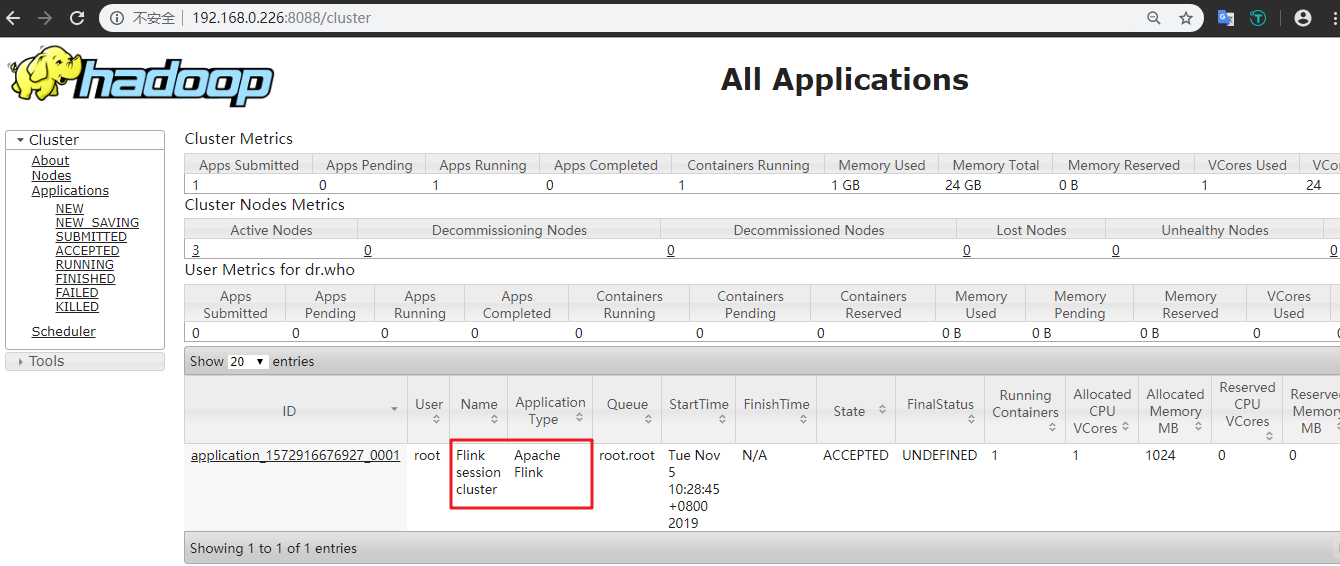Collapse the Cluster sidebar section
Image resolution: width=1340 pixels, height=566 pixels.
[x=20, y=141]
